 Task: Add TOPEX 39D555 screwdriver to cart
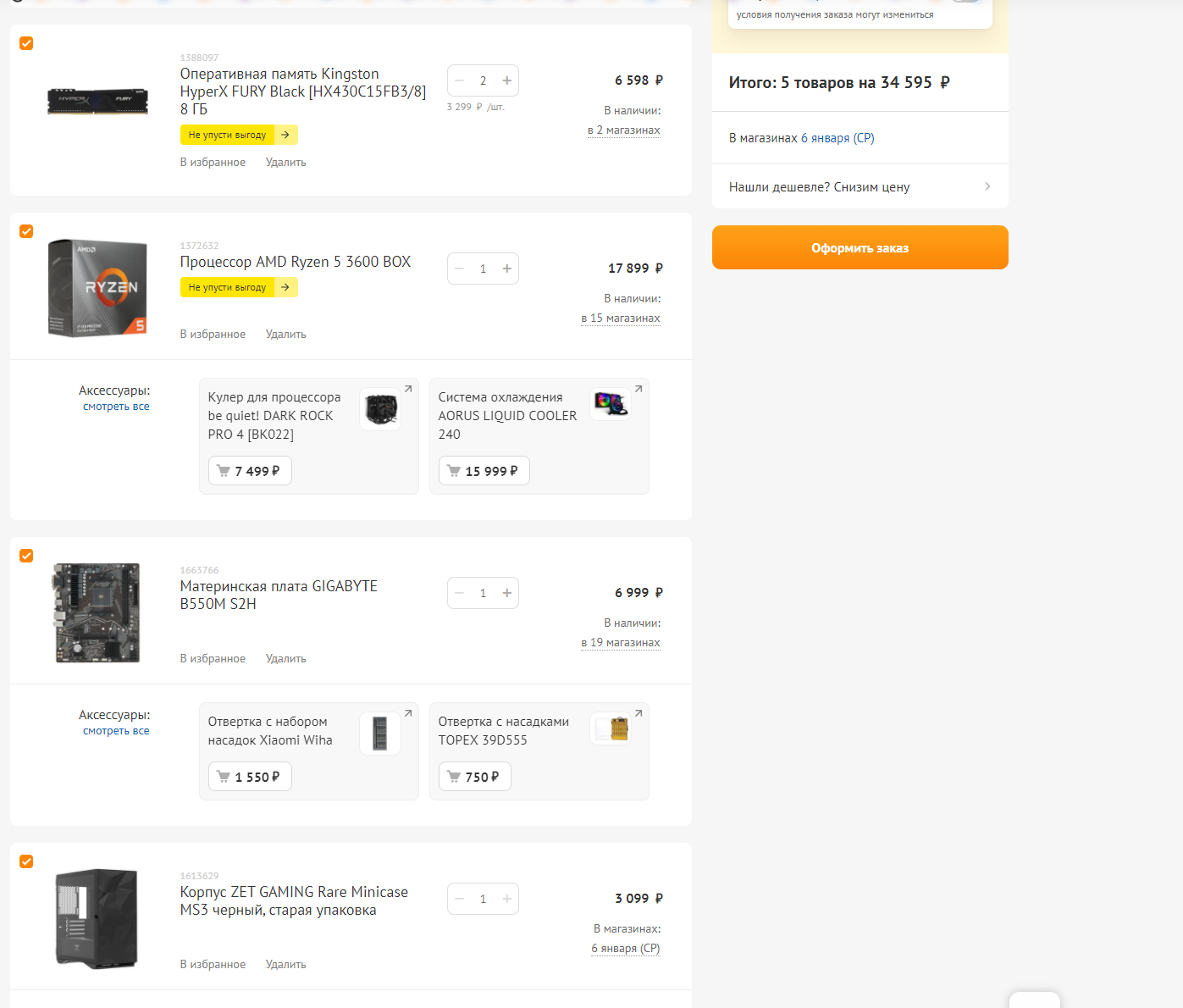point(474,777)
